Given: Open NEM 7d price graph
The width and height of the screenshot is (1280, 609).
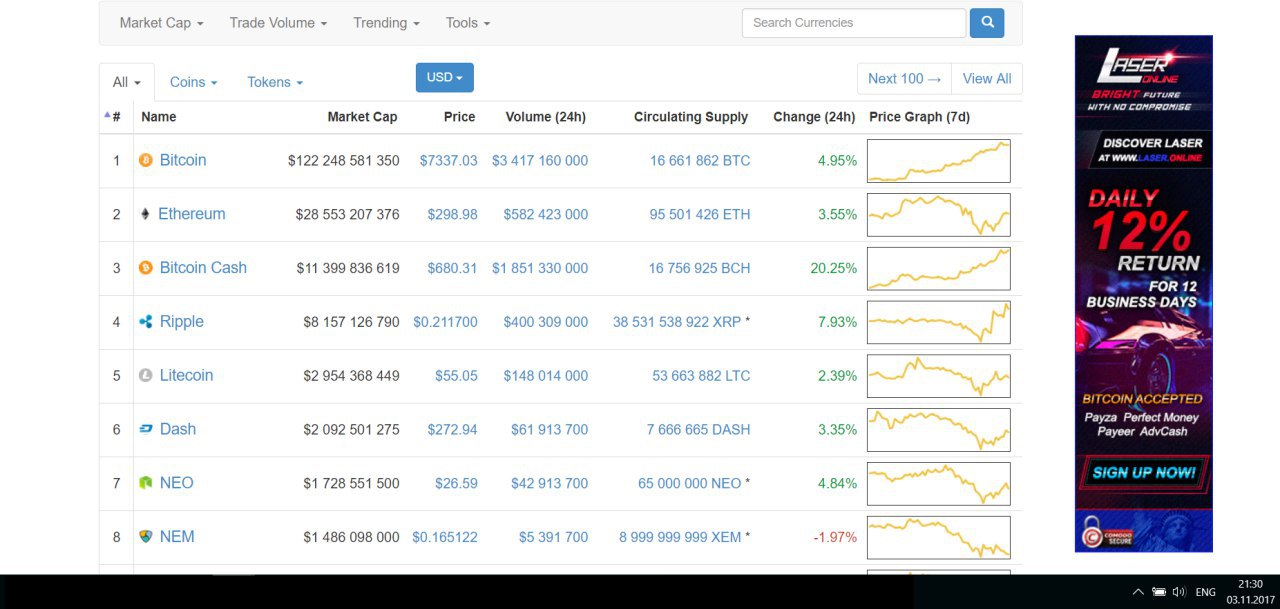Looking at the screenshot, I should (939, 538).
